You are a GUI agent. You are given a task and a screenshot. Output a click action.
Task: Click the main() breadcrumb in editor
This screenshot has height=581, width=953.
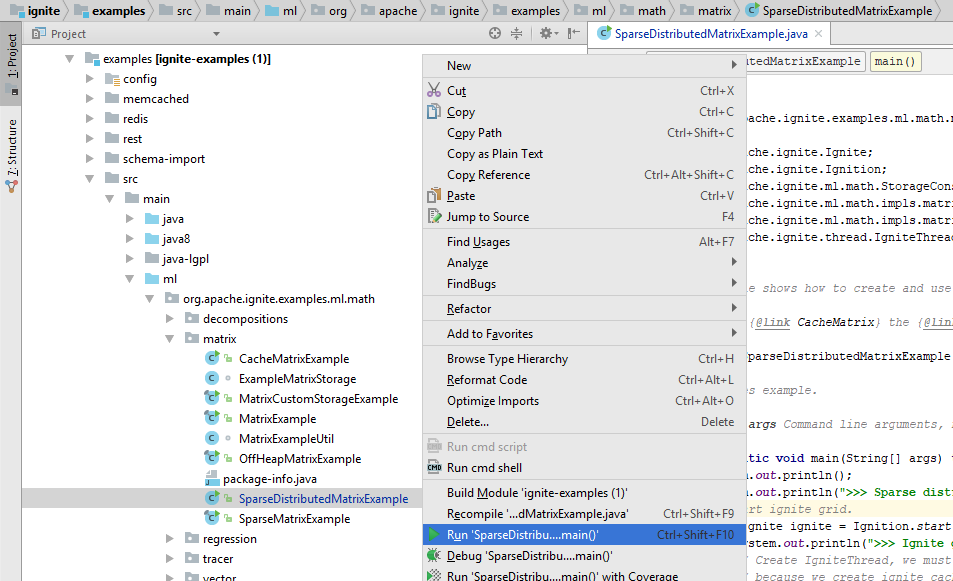point(895,61)
